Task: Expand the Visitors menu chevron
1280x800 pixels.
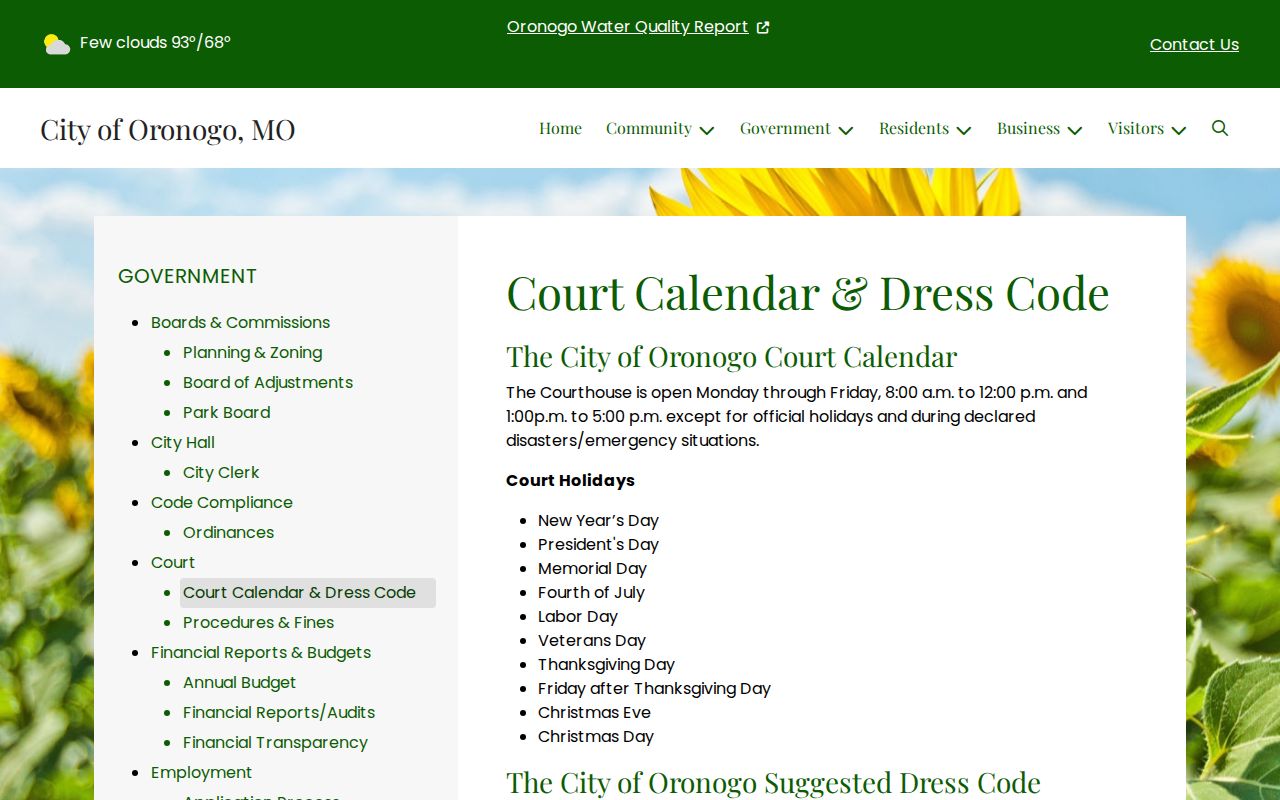Action: click(1179, 130)
